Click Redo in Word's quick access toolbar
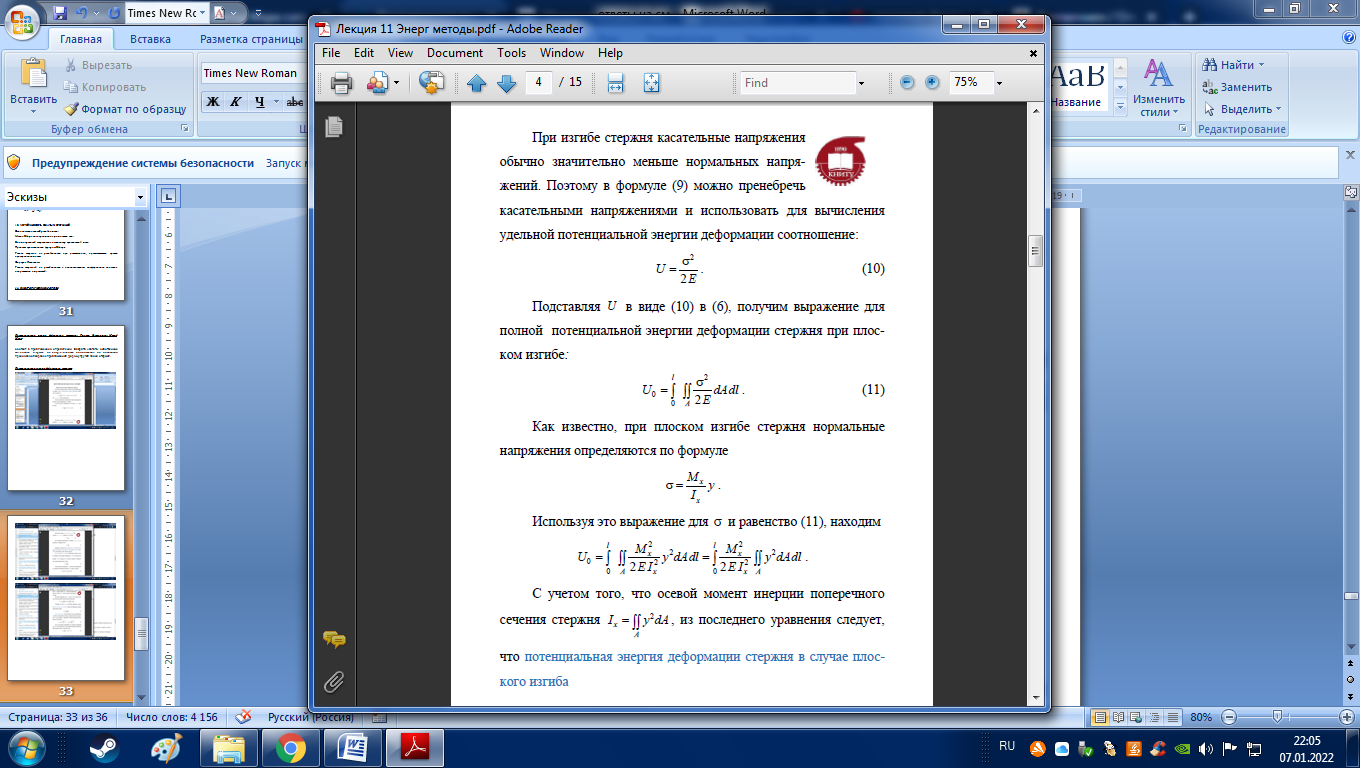The image size is (1360, 768). click(113, 13)
